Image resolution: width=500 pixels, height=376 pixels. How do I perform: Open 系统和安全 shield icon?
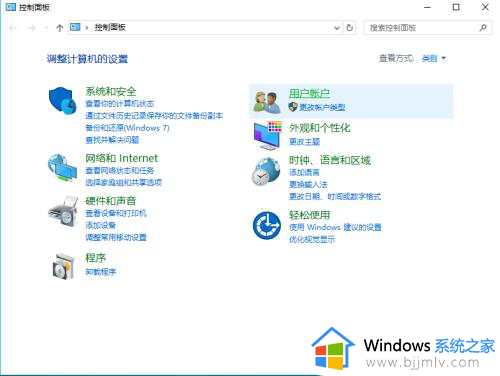coord(63,100)
